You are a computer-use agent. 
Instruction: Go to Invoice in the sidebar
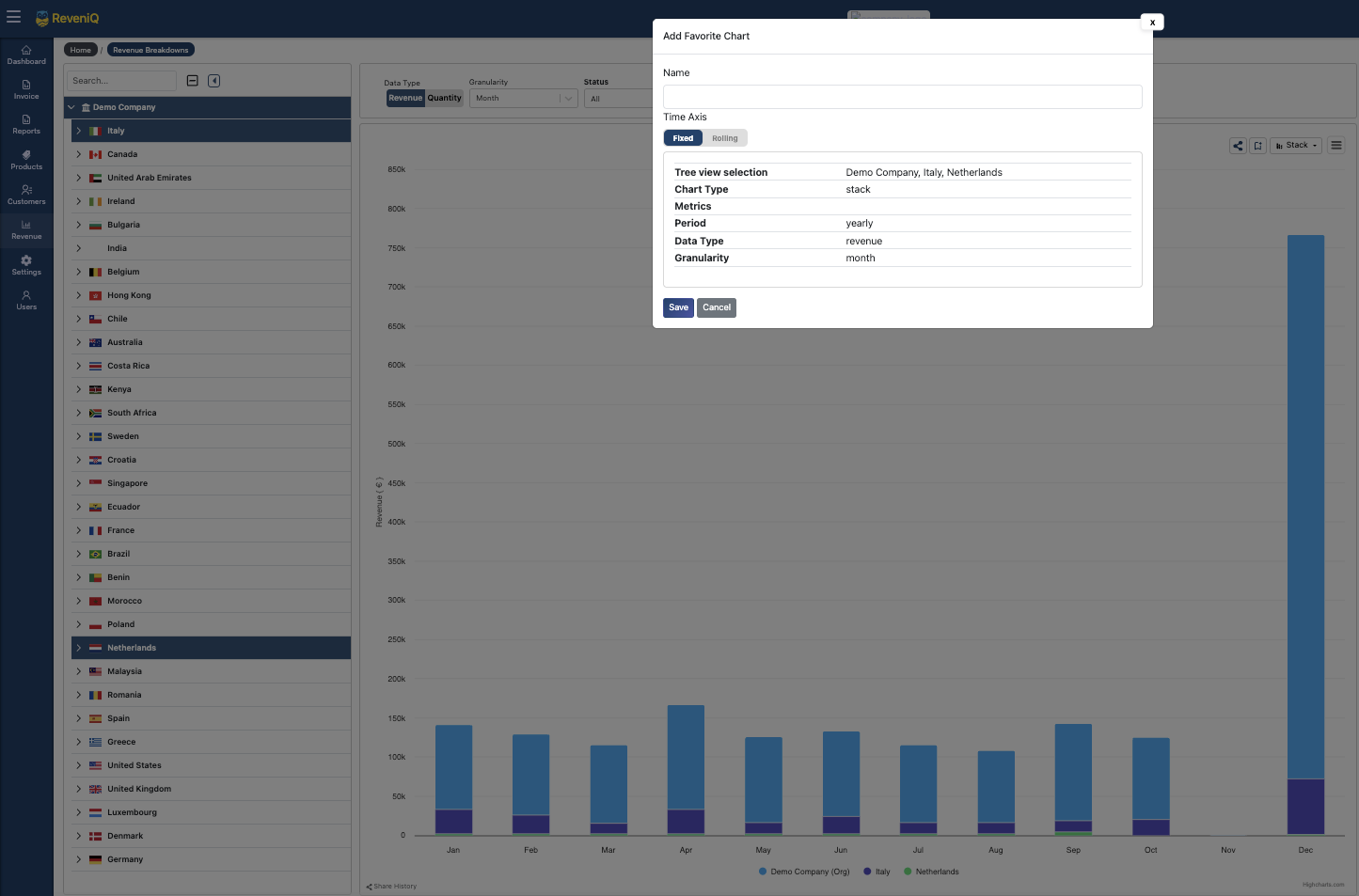coord(26,89)
